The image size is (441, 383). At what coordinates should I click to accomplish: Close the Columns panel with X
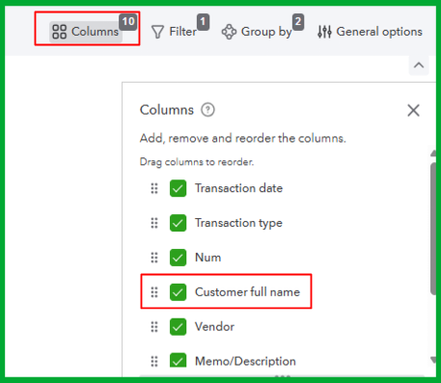tap(413, 110)
